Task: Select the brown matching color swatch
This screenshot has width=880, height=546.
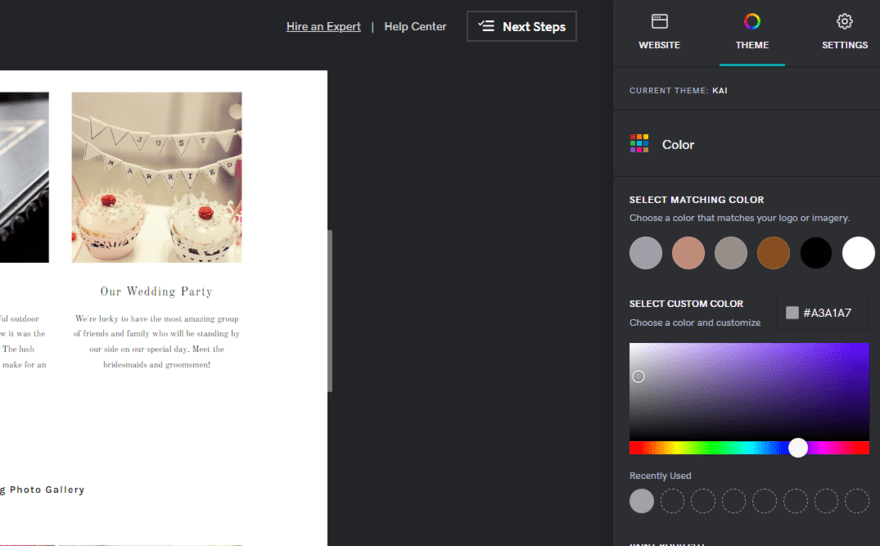Action: pyautogui.click(x=773, y=253)
